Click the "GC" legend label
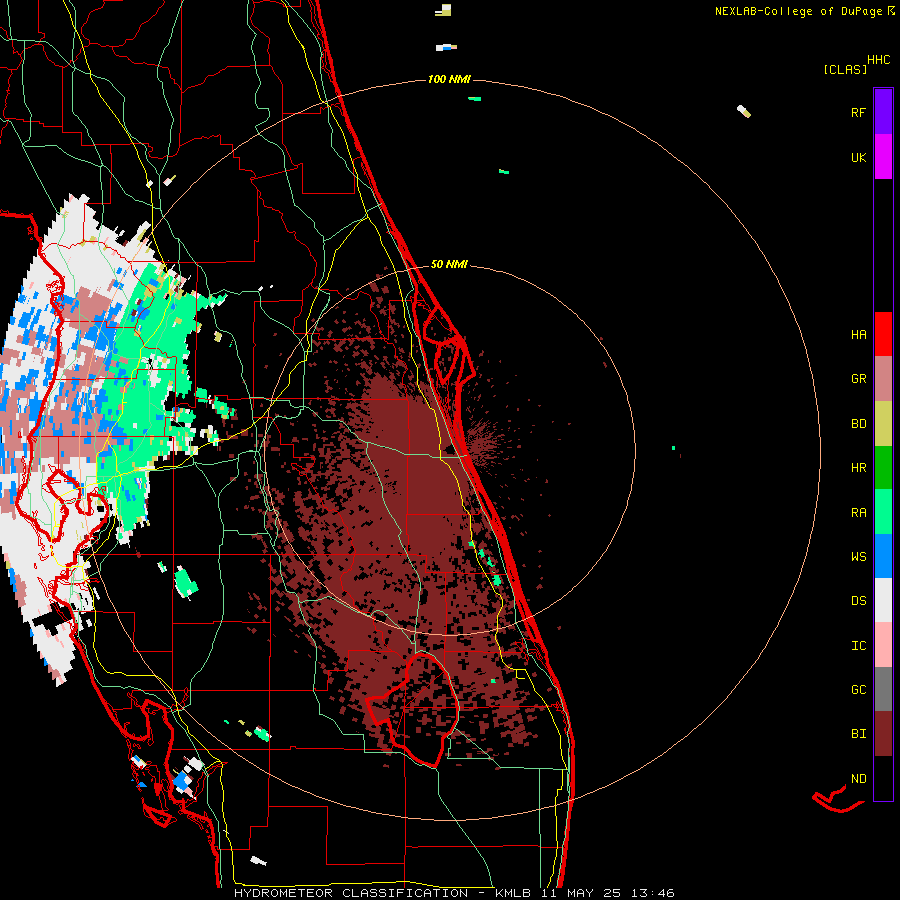The height and width of the screenshot is (900, 900). click(x=858, y=690)
